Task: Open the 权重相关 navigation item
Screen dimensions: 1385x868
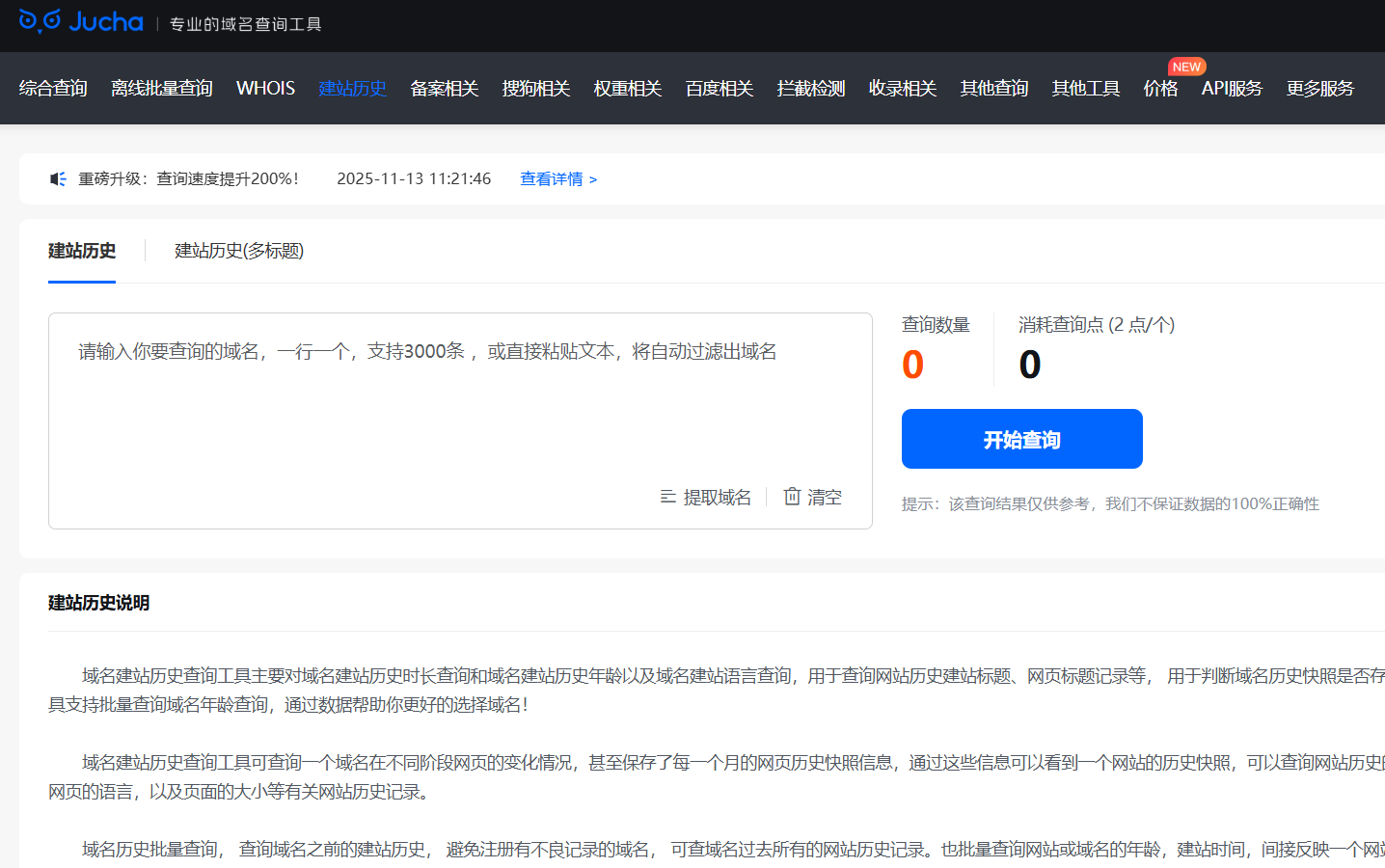Action: coord(627,89)
